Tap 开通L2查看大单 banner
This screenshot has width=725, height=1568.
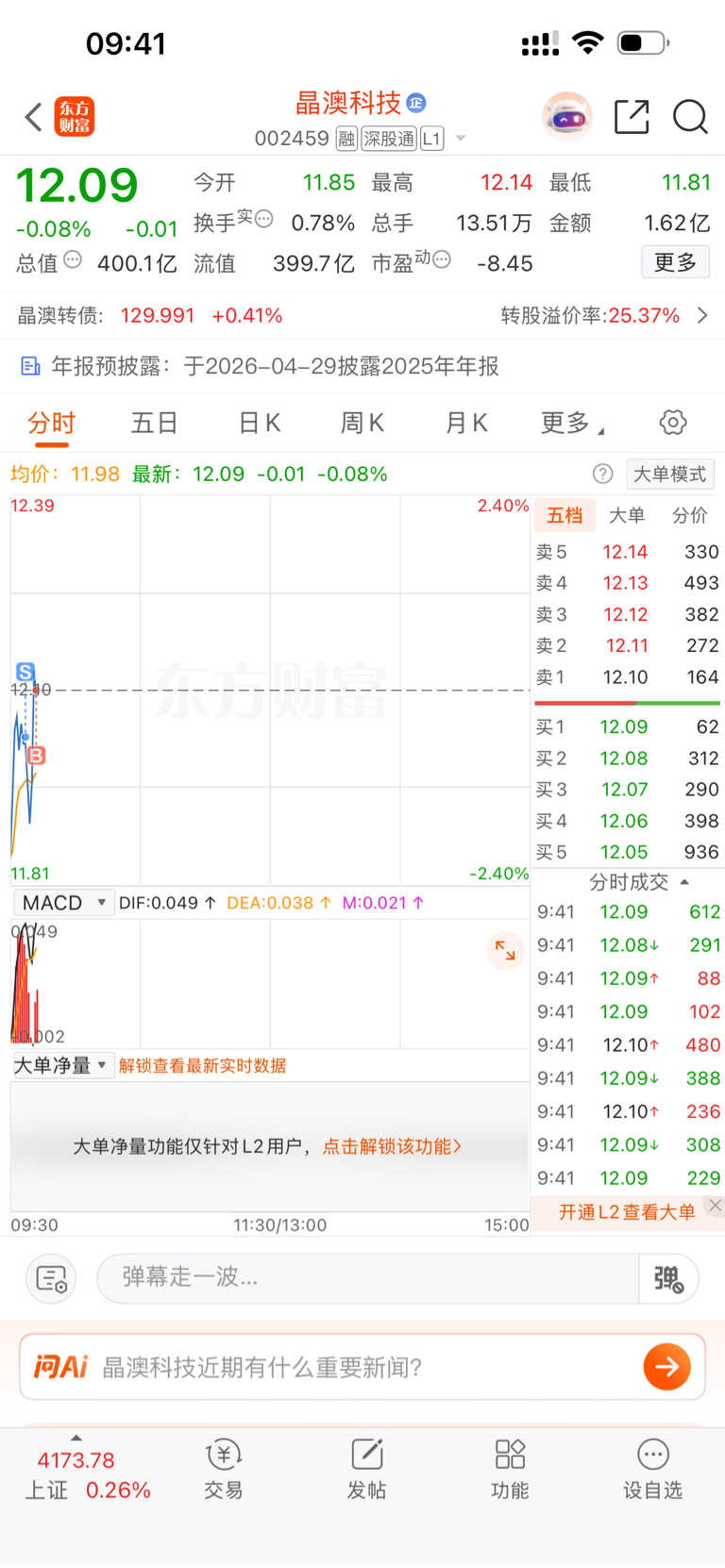coord(627,1212)
